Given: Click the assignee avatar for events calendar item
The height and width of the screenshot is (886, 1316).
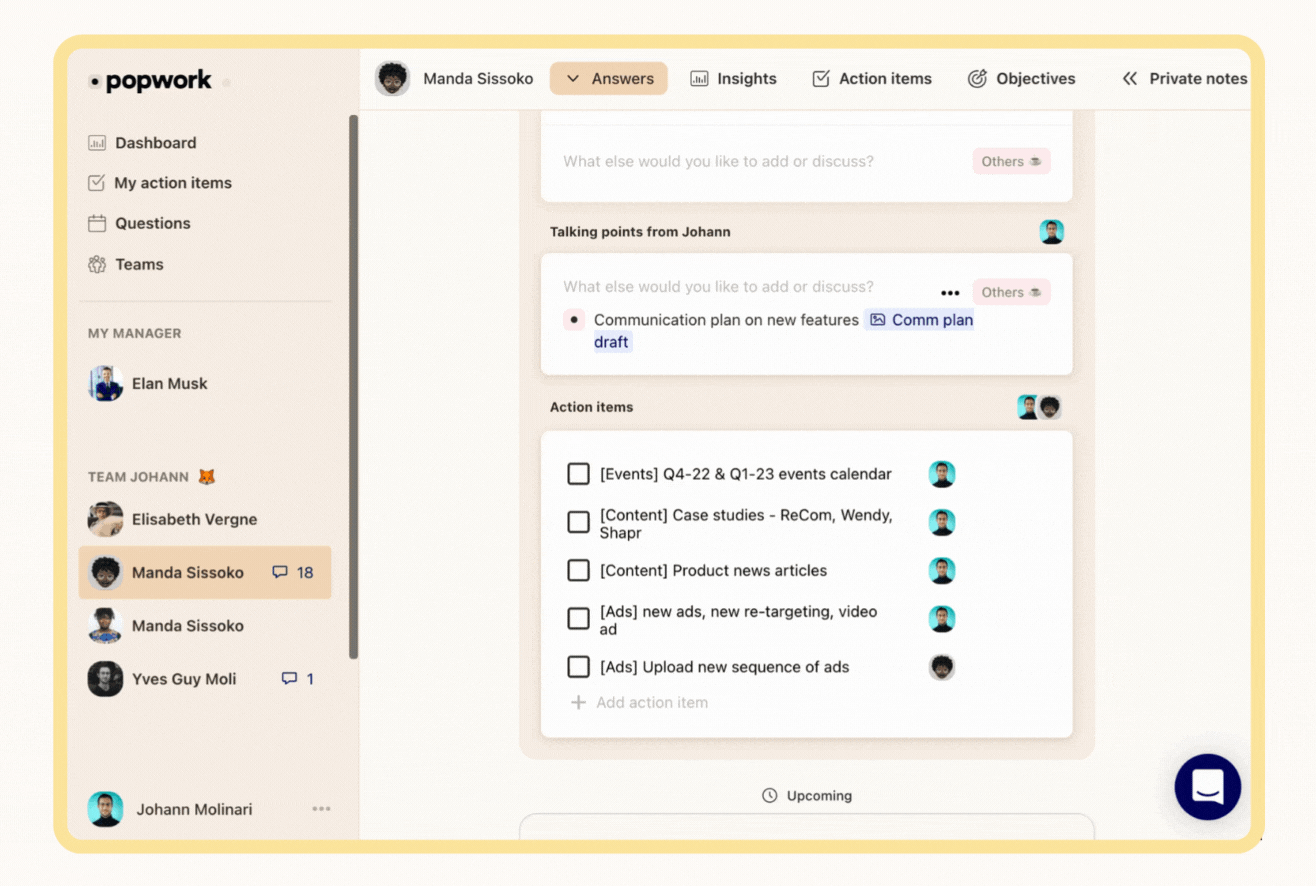Looking at the screenshot, I should pyautogui.click(x=942, y=474).
